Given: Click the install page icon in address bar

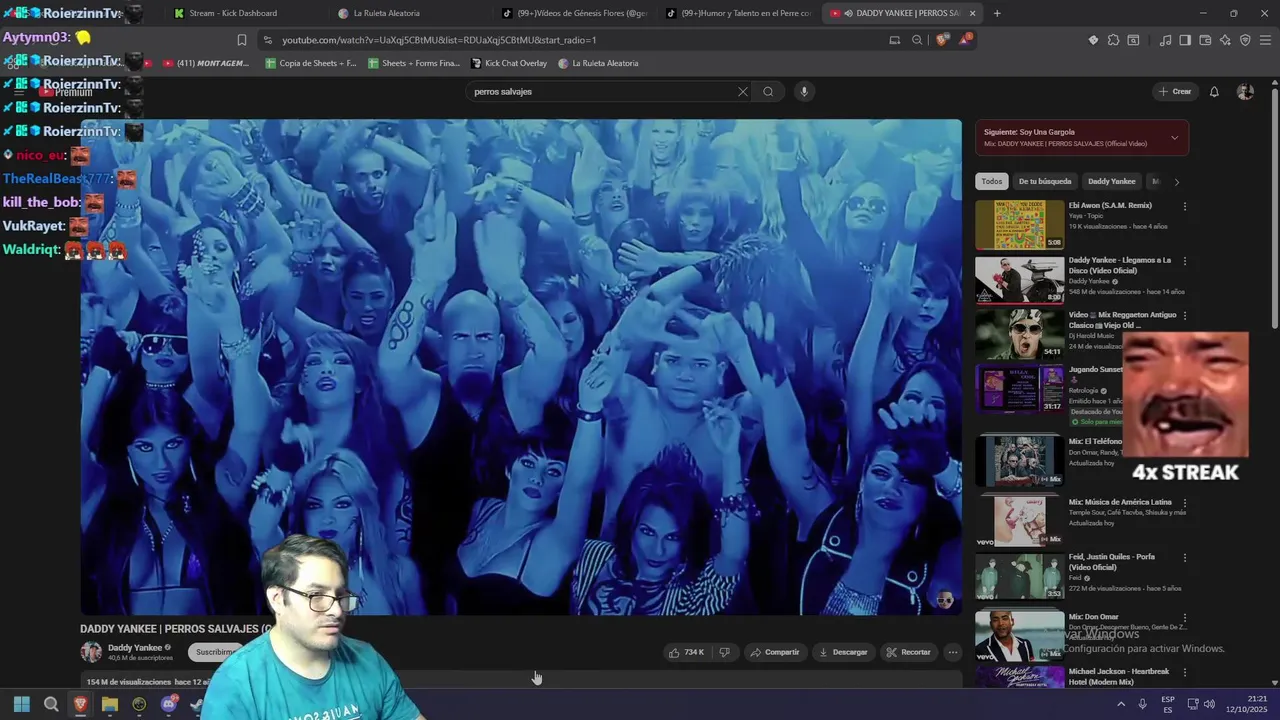Looking at the screenshot, I should coord(895,40).
